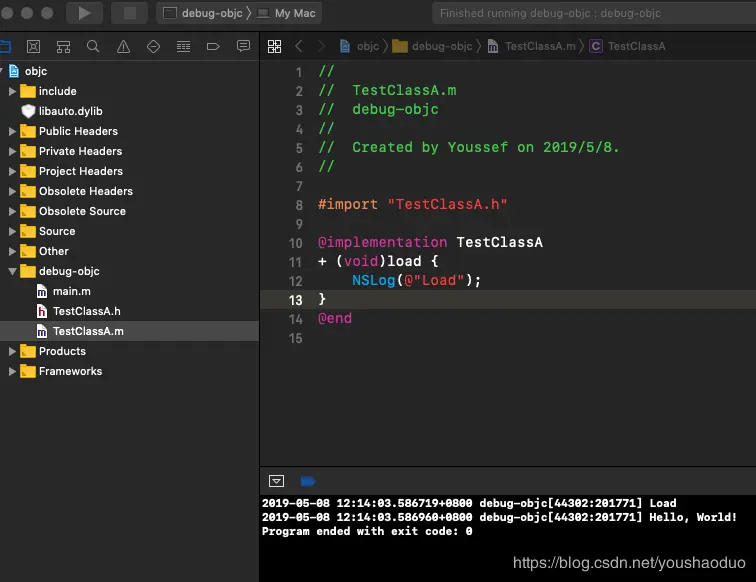Expand the Frameworks group
Image resolution: width=756 pixels, height=582 pixels.
point(13,371)
